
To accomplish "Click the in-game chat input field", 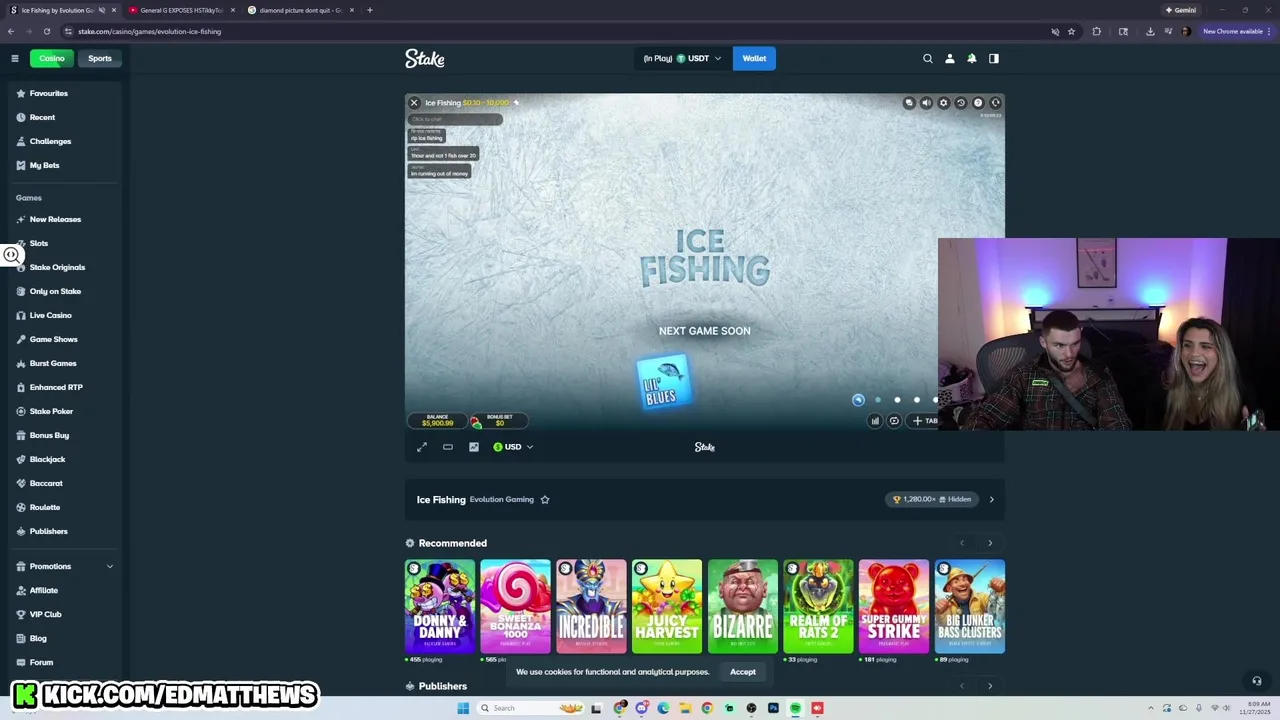I will click(455, 119).
